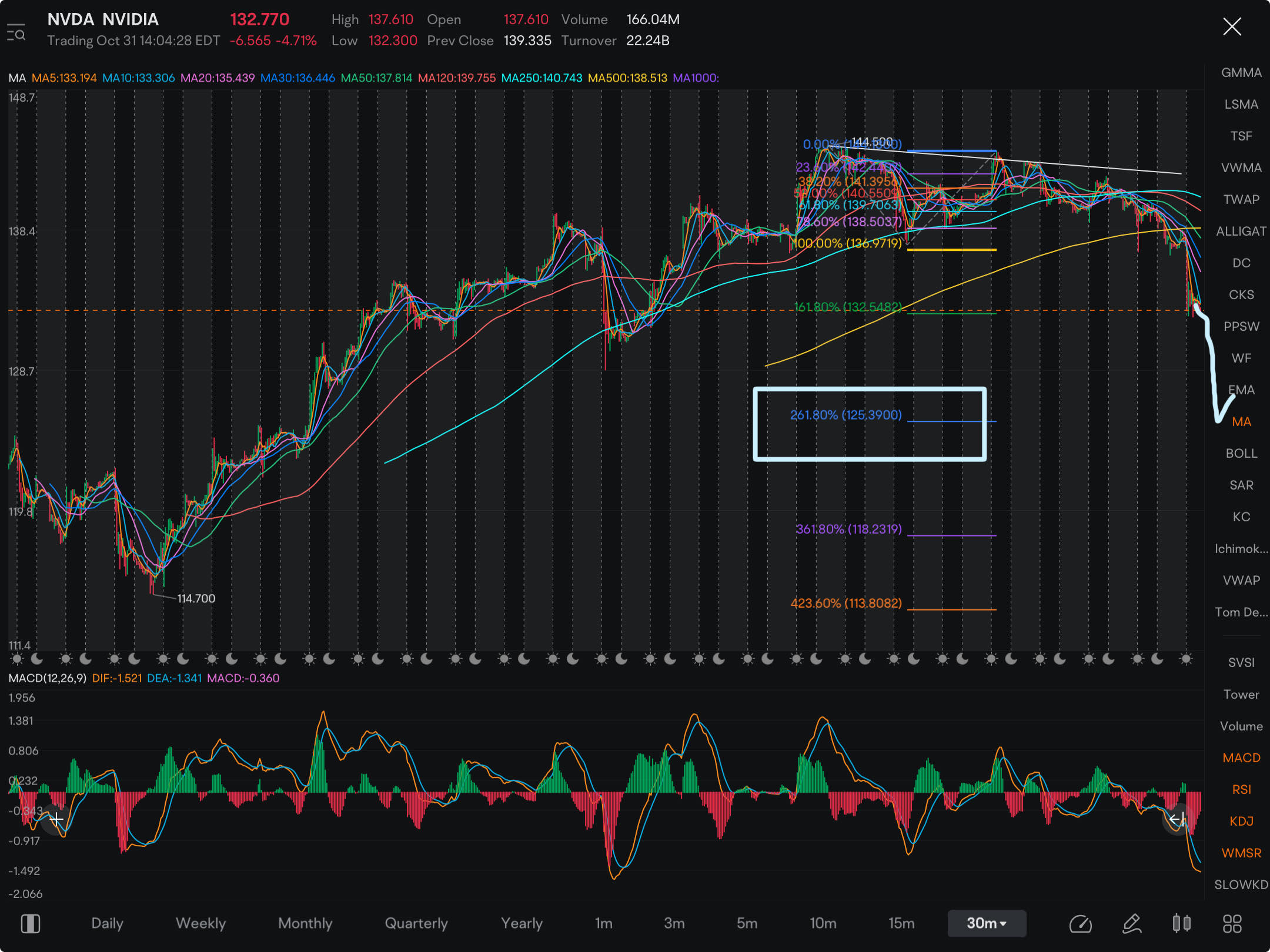Disable the active MA indicator
Screen dimensions: 1270x952
(1241, 422)
